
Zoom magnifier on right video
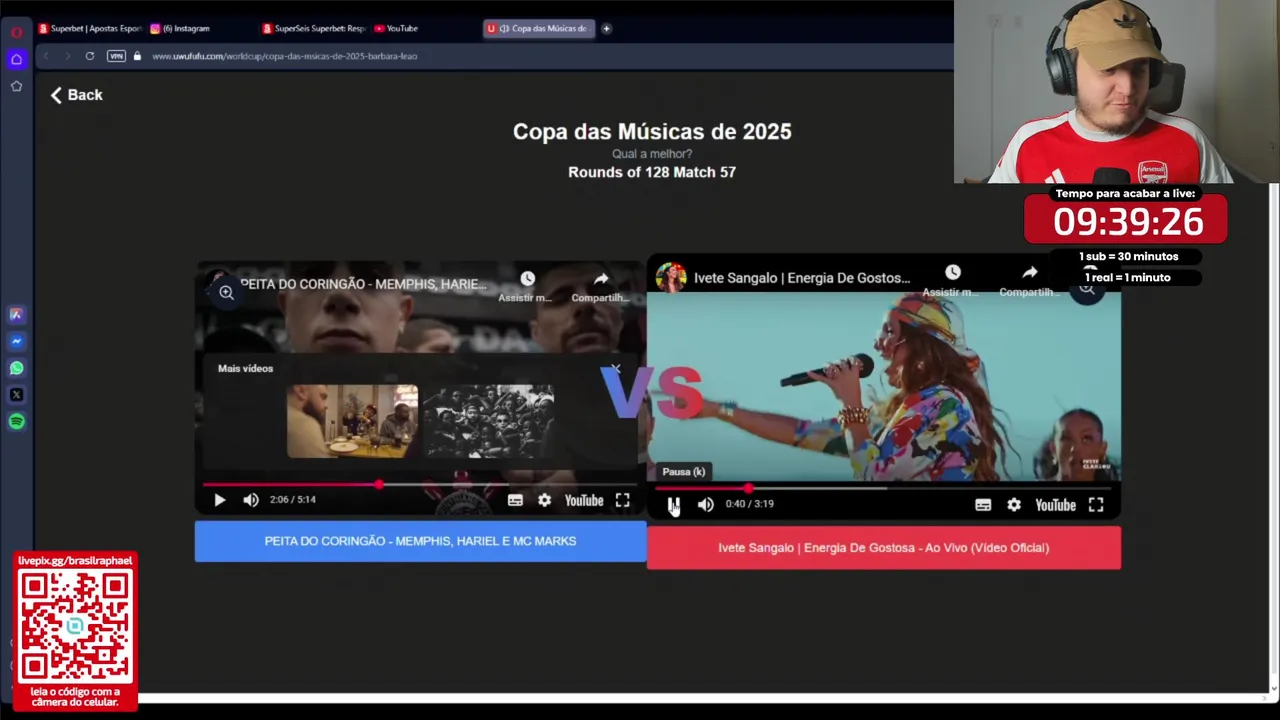point(1087,290)
